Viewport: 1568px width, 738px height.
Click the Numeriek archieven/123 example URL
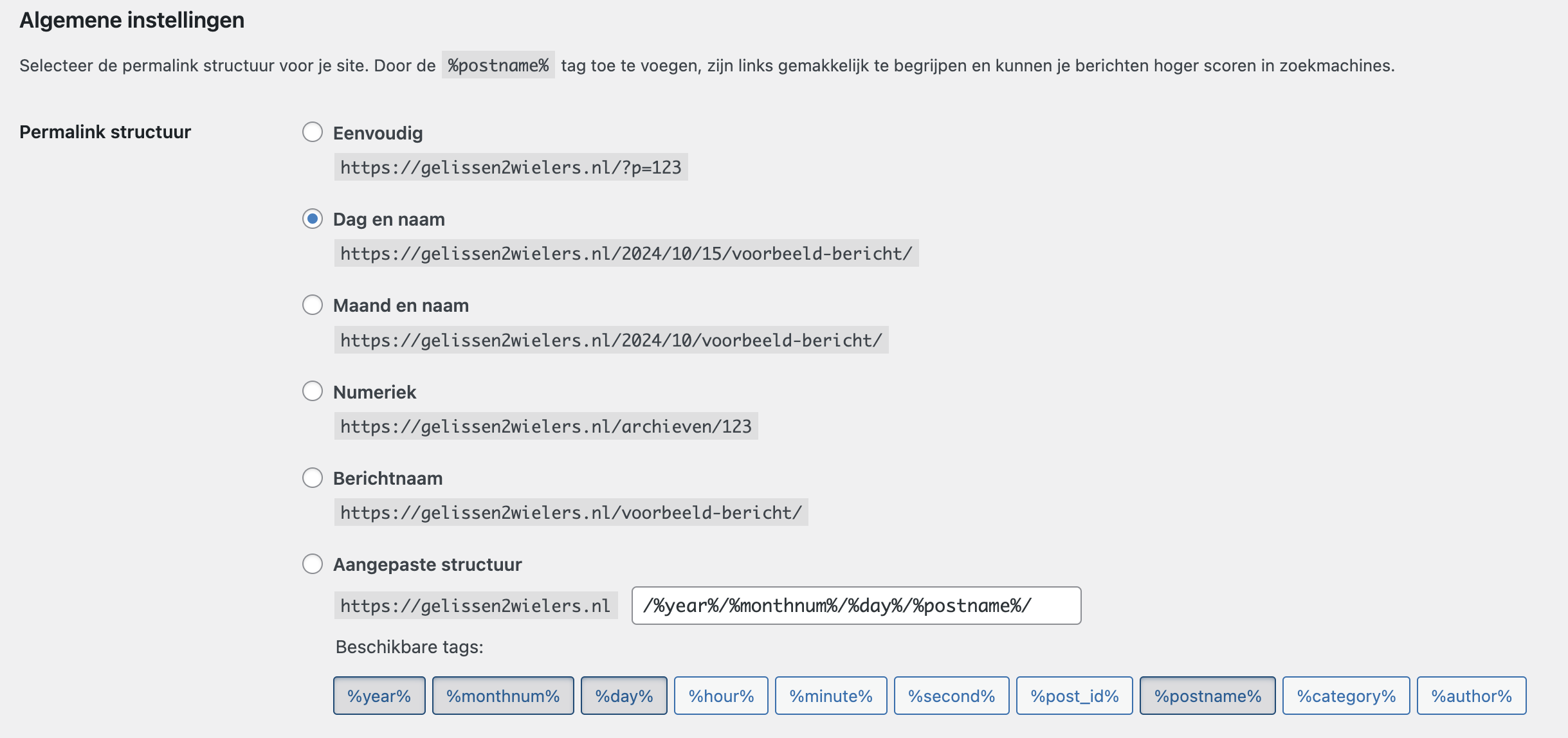click(545, 426)
